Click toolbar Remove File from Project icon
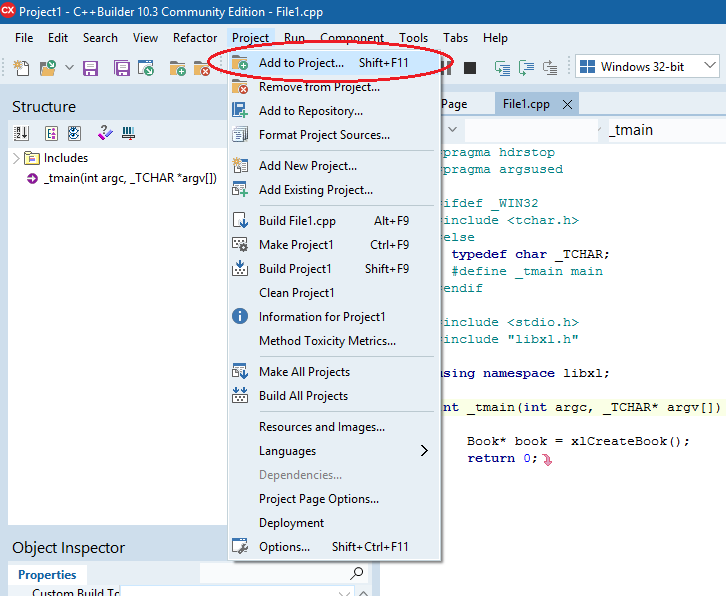Image resolution: width=726 pixels, height=596 pixels. pyautogui.click(x=201, y=68)
